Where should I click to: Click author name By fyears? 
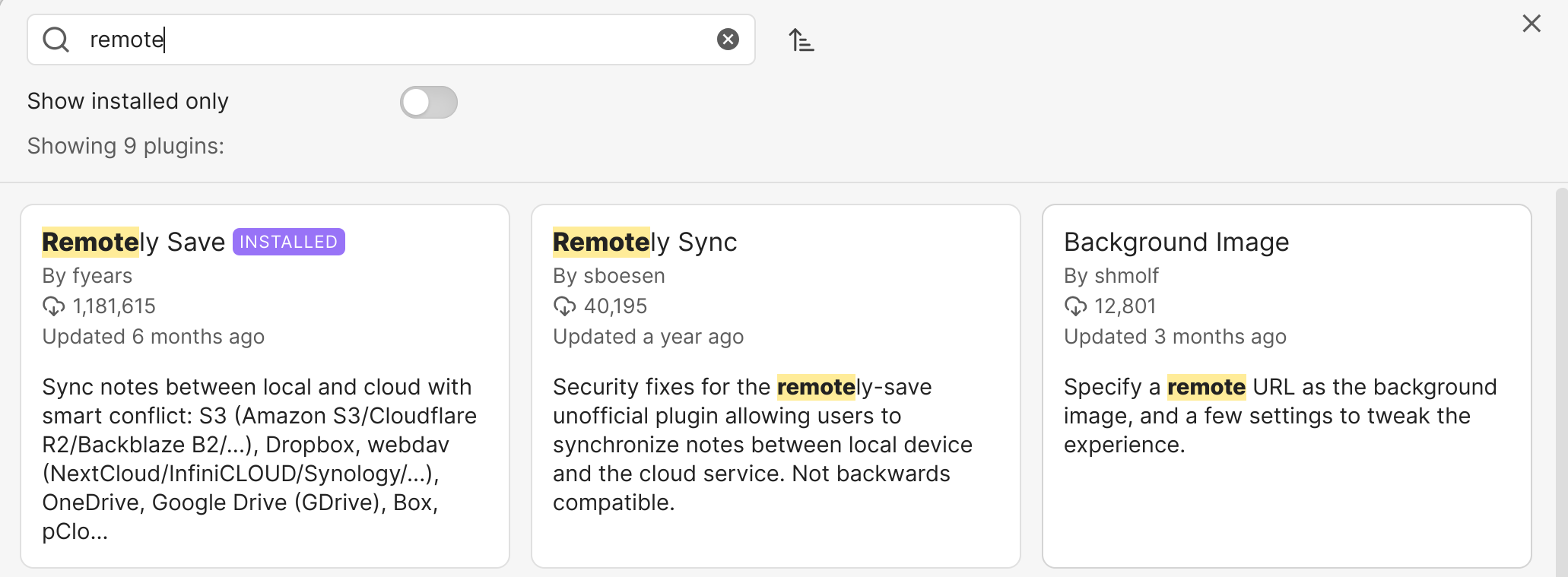pyautogui.click(x=87, y=276)
